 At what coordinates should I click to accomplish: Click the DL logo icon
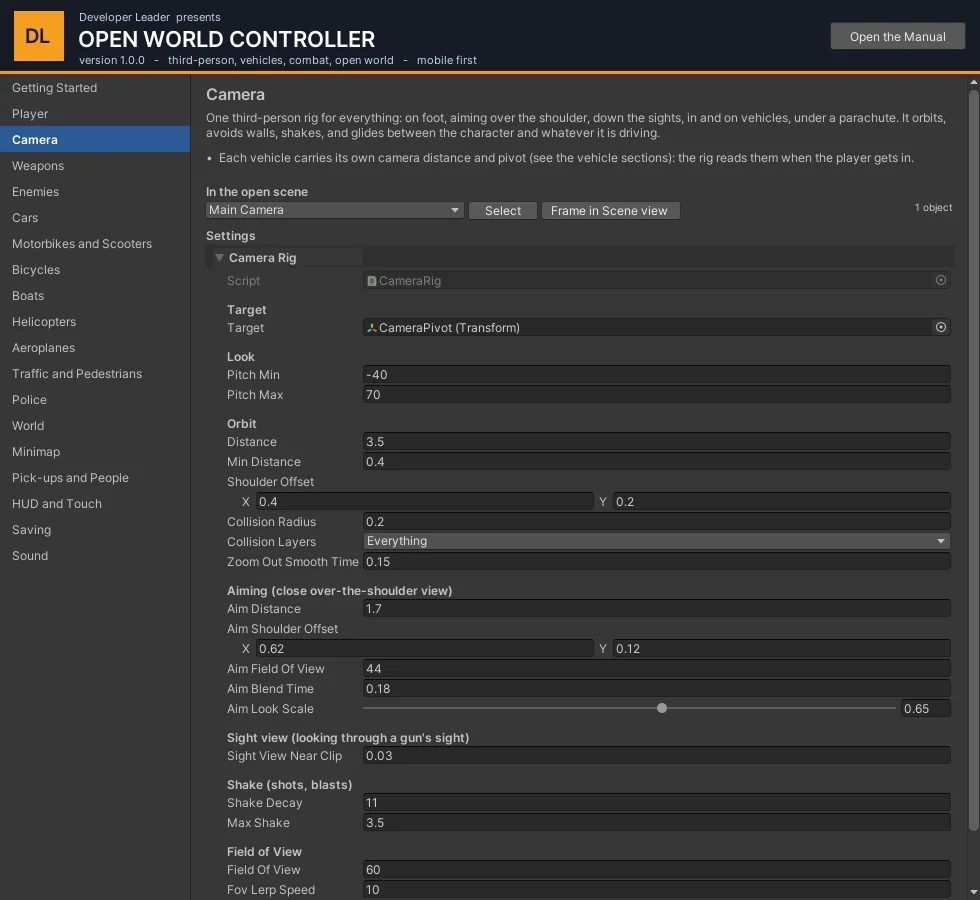tap(39, 36)
